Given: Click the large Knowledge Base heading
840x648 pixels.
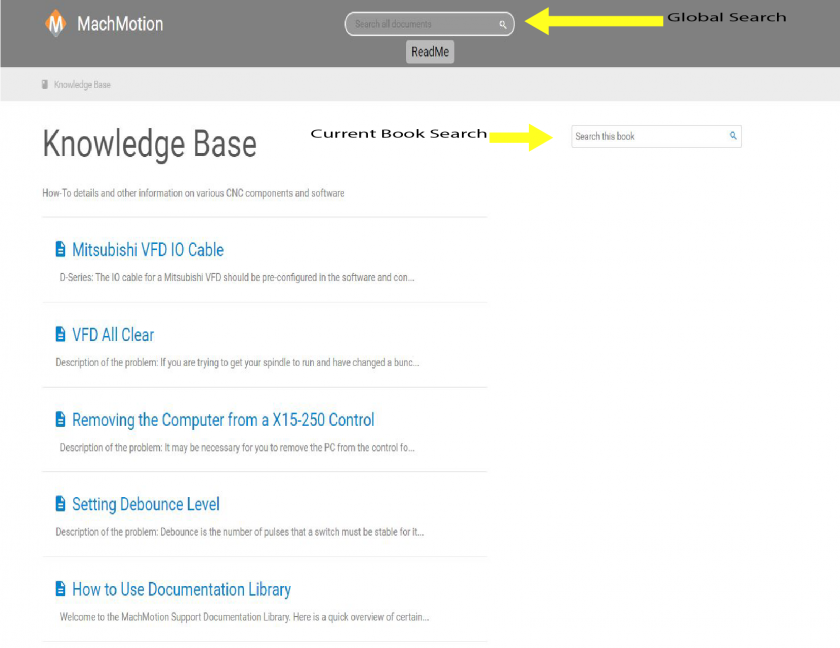Looking at the screenshot, I should pos(149,144).
